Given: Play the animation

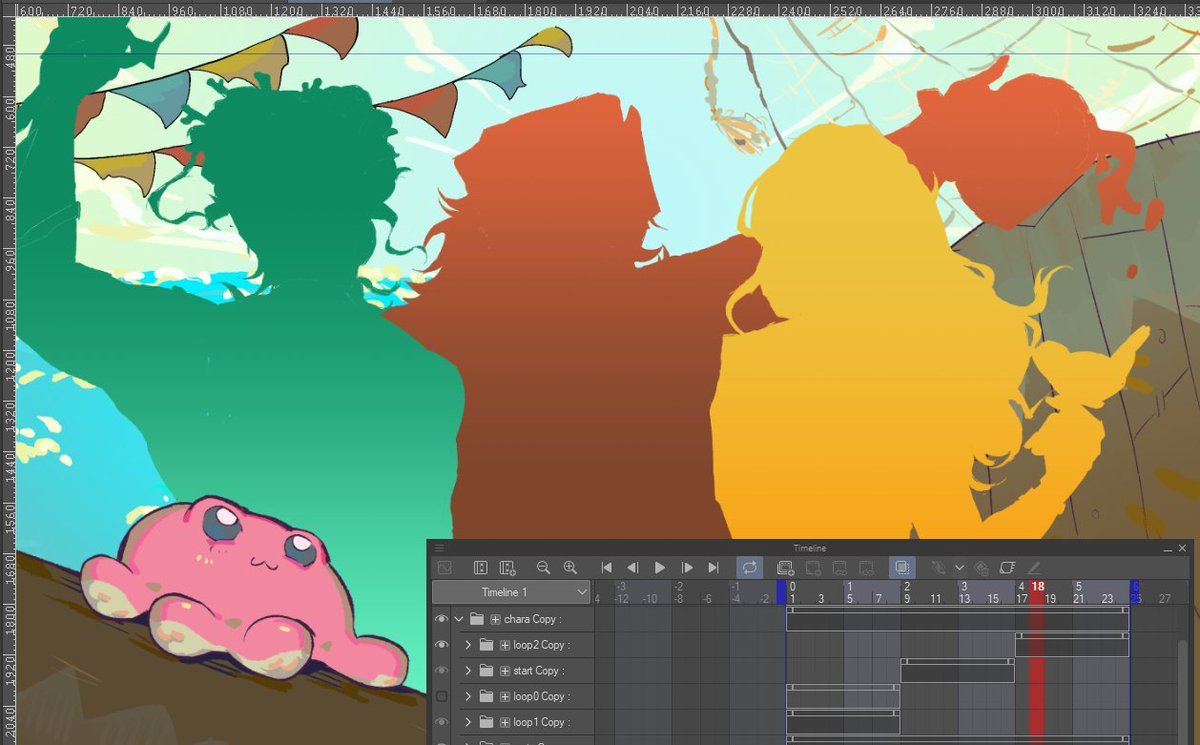Looking at the screenshot, I should click(660, 567).
